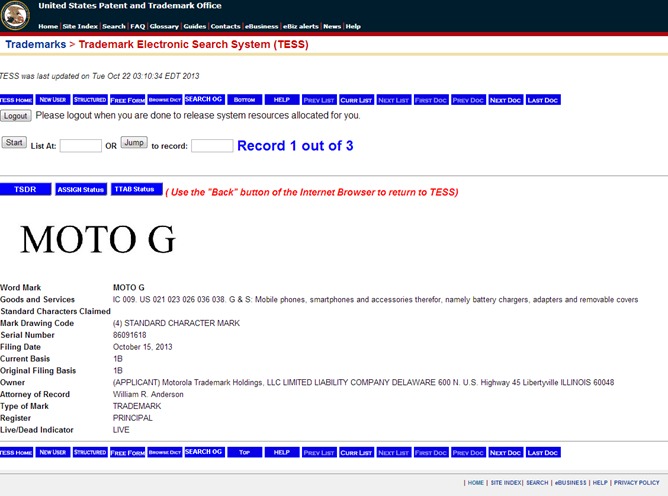The image size is (668, 496).
Task: Click the top New User button
Action: pos(53,100)
